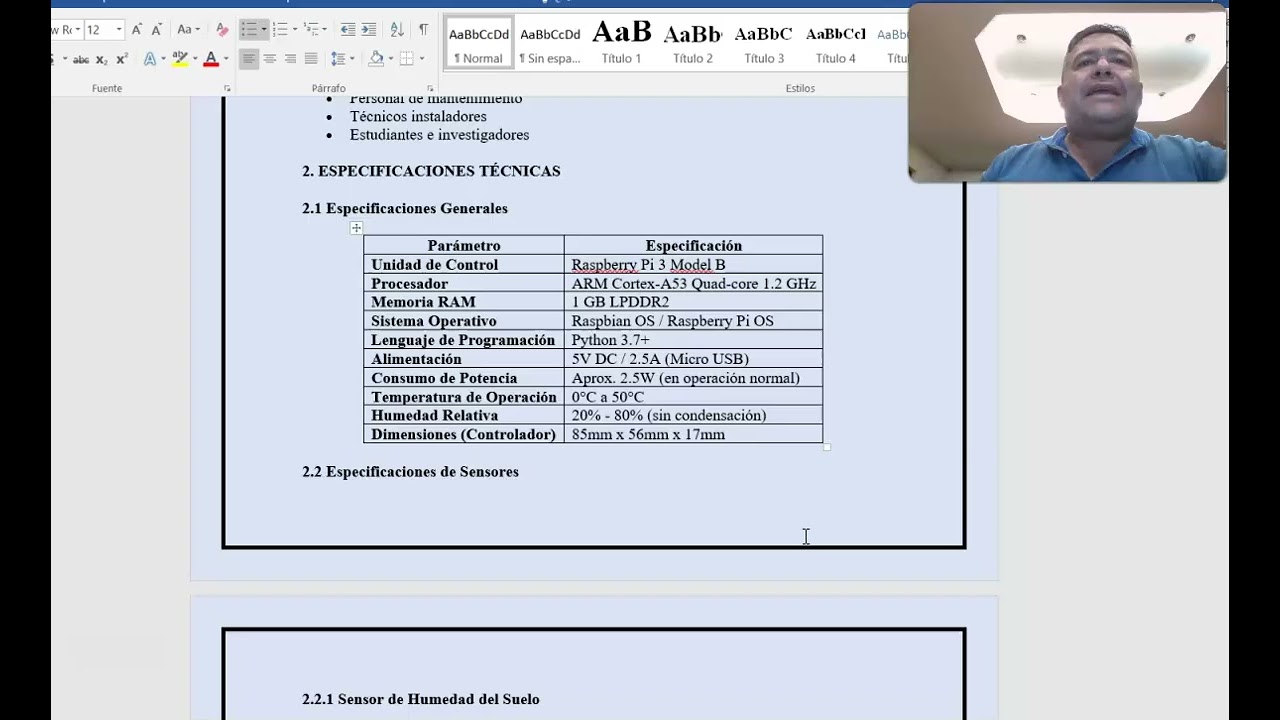Apply the Título 2 style
This screenshot has width=1280, height=720.
[693, 43]
